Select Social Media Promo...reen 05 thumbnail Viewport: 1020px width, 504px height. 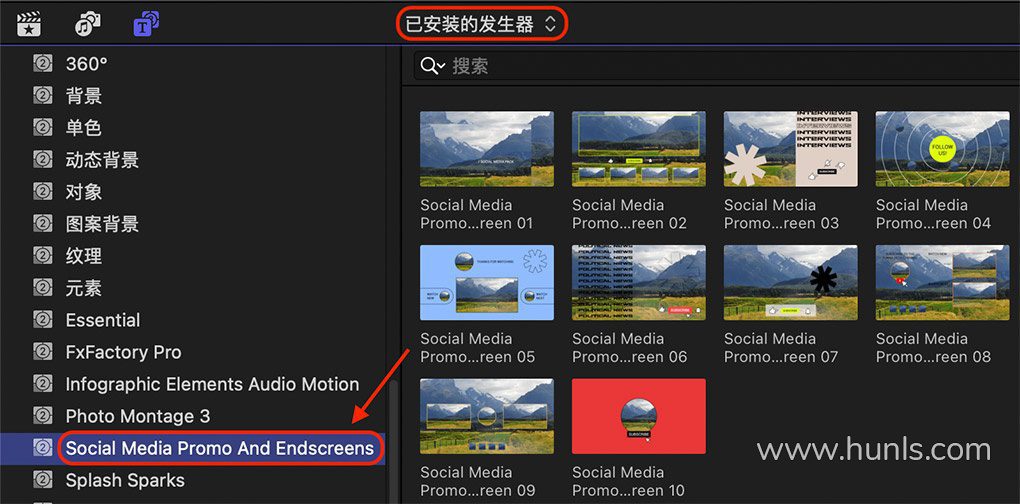coord(487,282)
